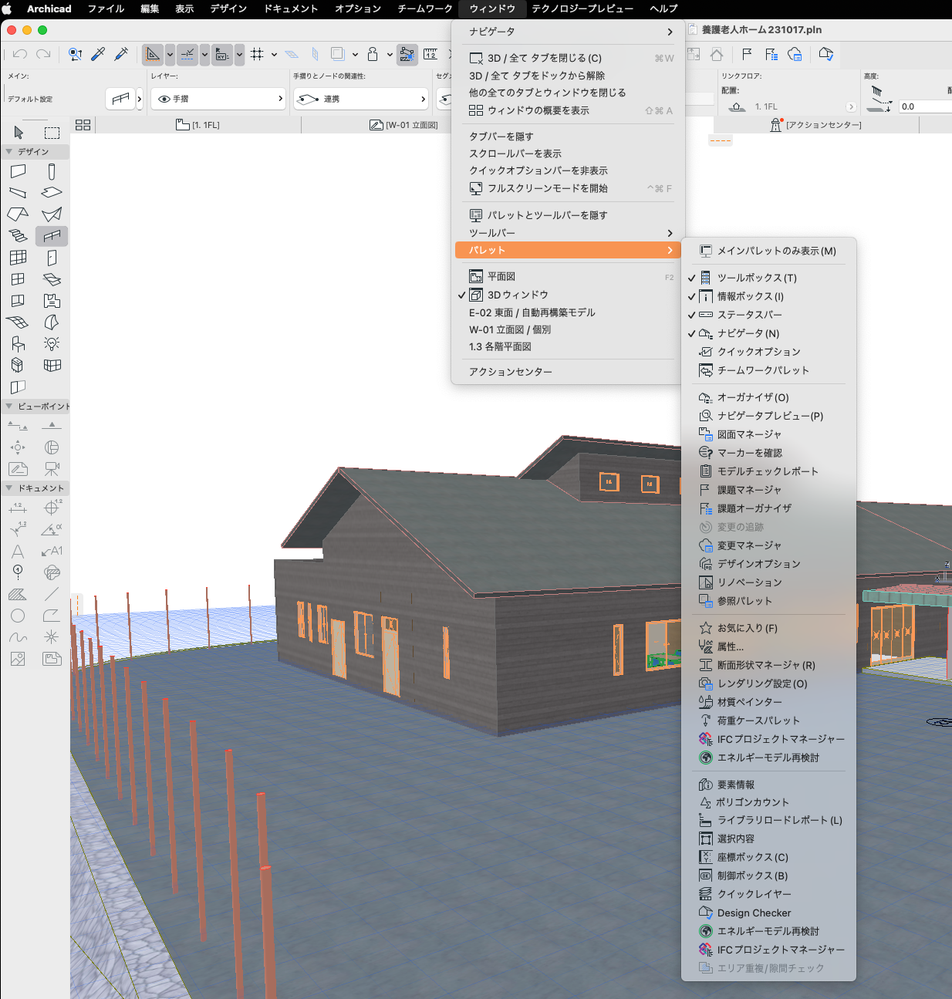This screenshot has width=952, height=999.
Task: Open E-02 東面 / 自動再構築モデル window
Action: (566, 313)
